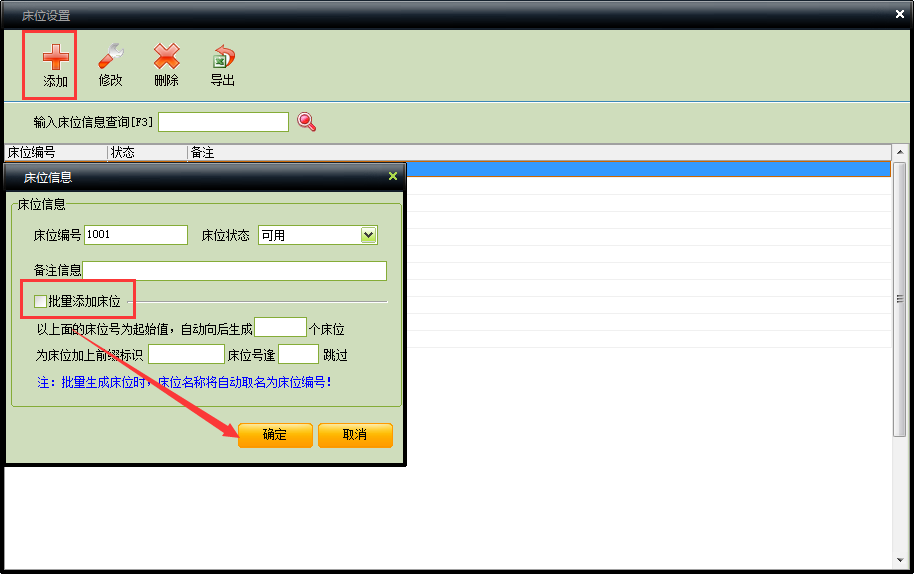Click the magnifier search icon
This screenshot has width=914, height=574.
pos(307,122)
